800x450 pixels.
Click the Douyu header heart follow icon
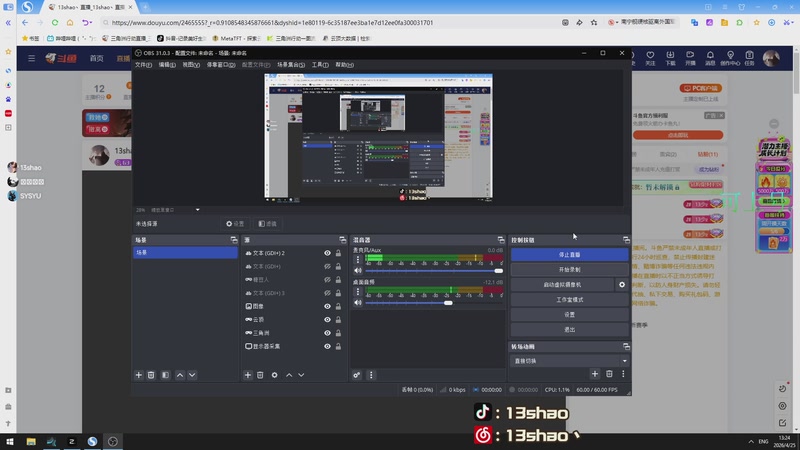650,58
